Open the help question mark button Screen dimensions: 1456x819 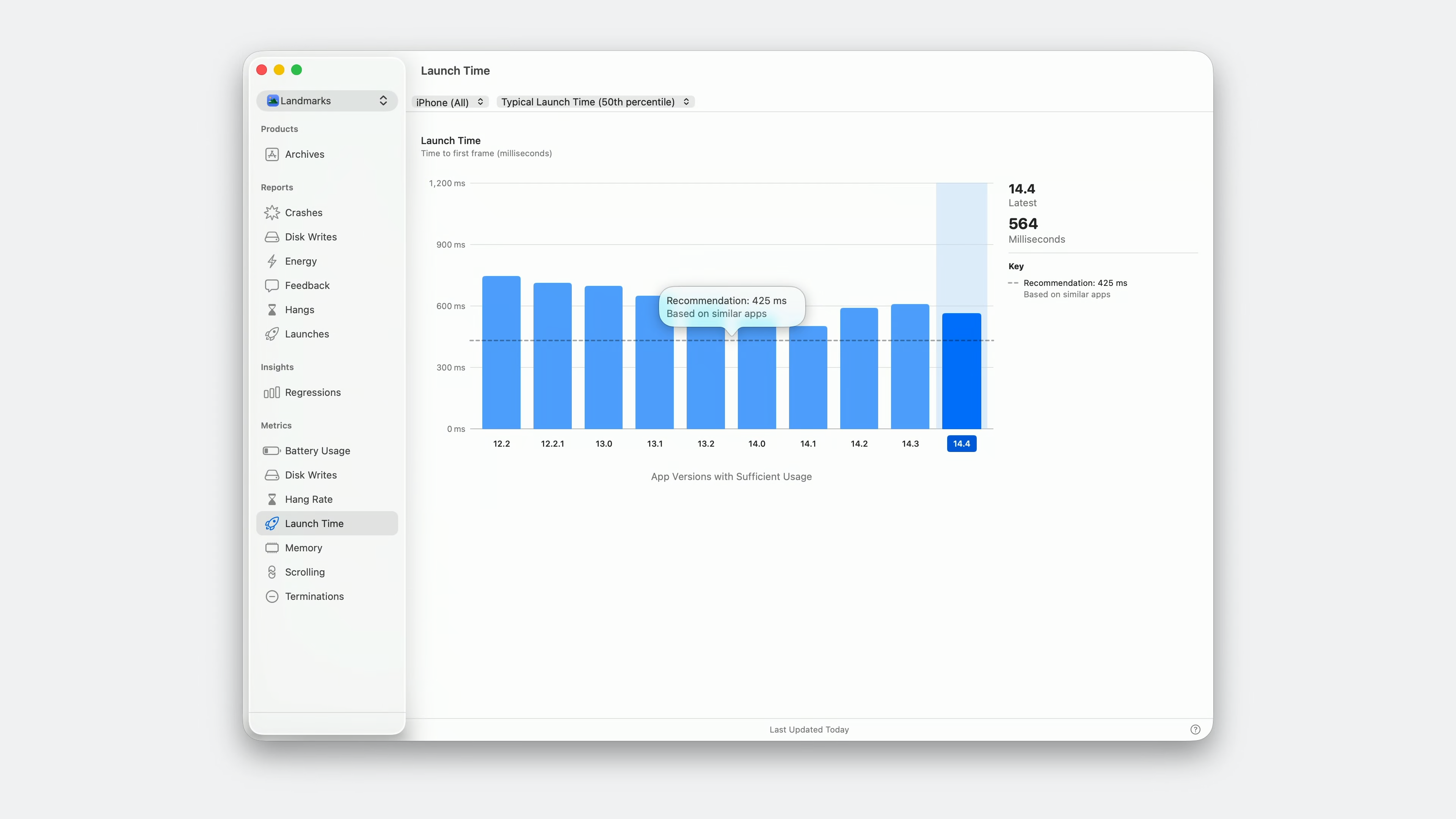tap(1195, 729)
